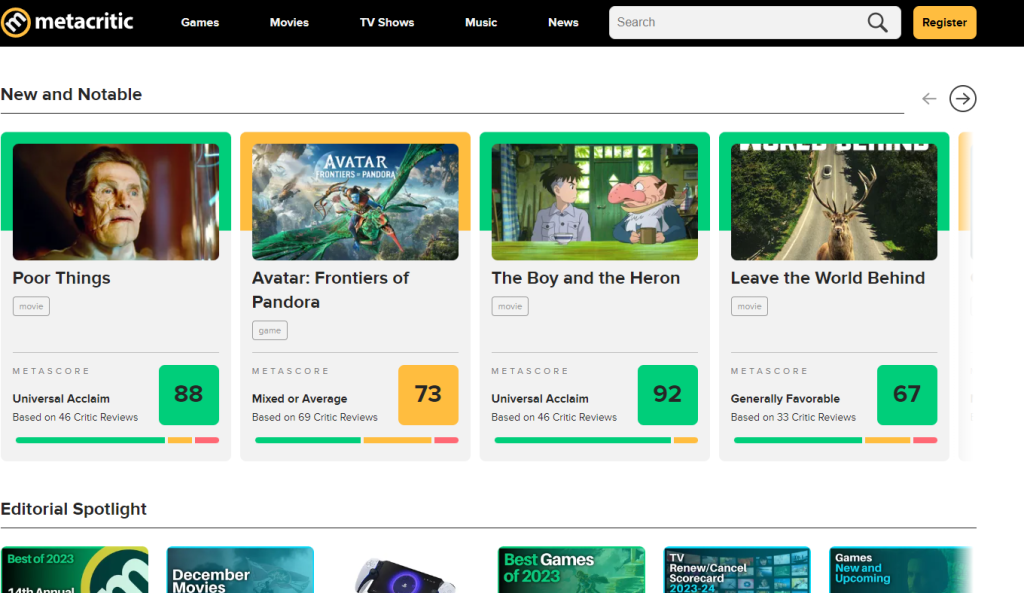Click the 67 score for Leave the World Behind
1024x593 pixels.
906,395
